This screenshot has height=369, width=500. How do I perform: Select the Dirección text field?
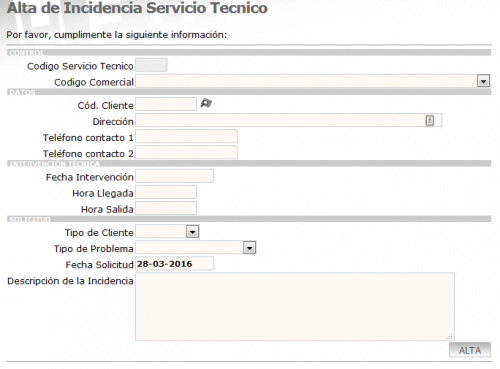[288, 120]
